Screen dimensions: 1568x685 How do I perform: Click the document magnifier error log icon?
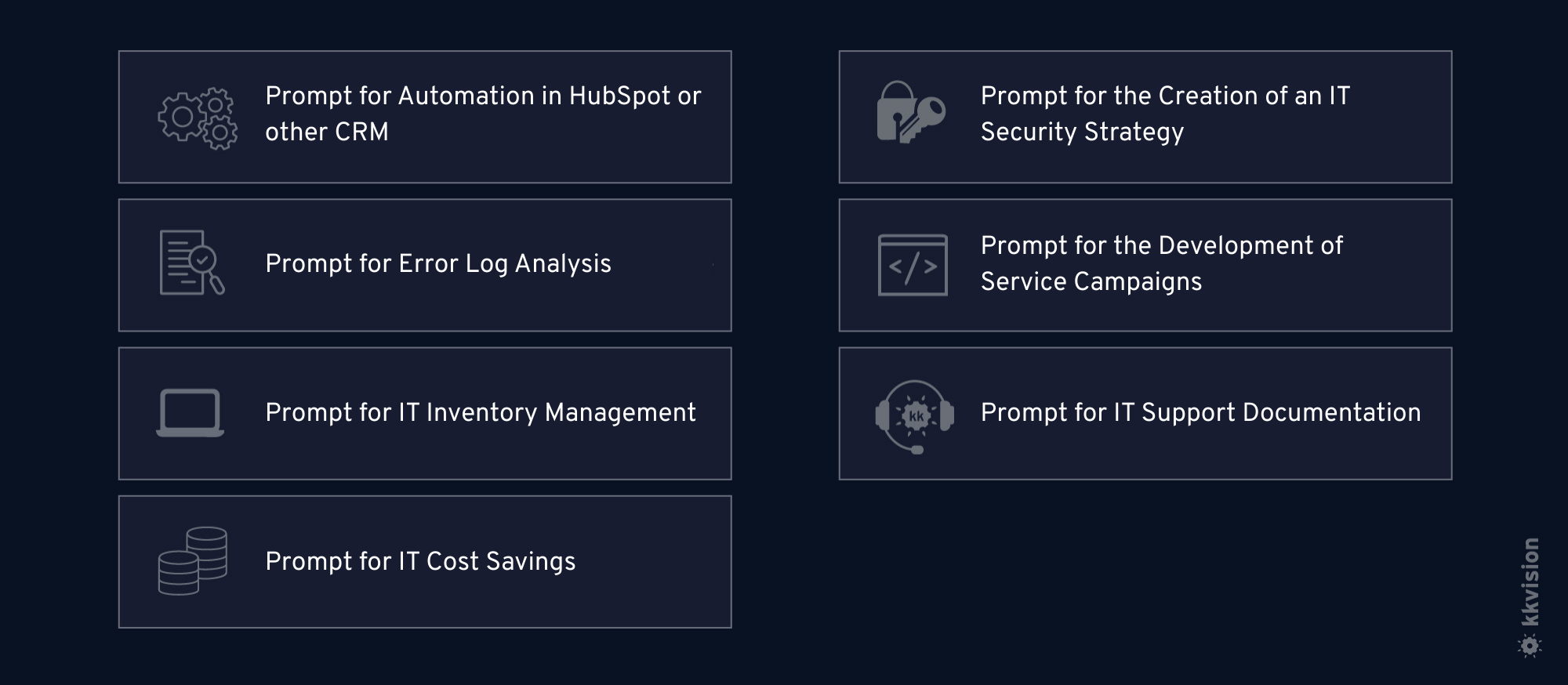(192, 263)
